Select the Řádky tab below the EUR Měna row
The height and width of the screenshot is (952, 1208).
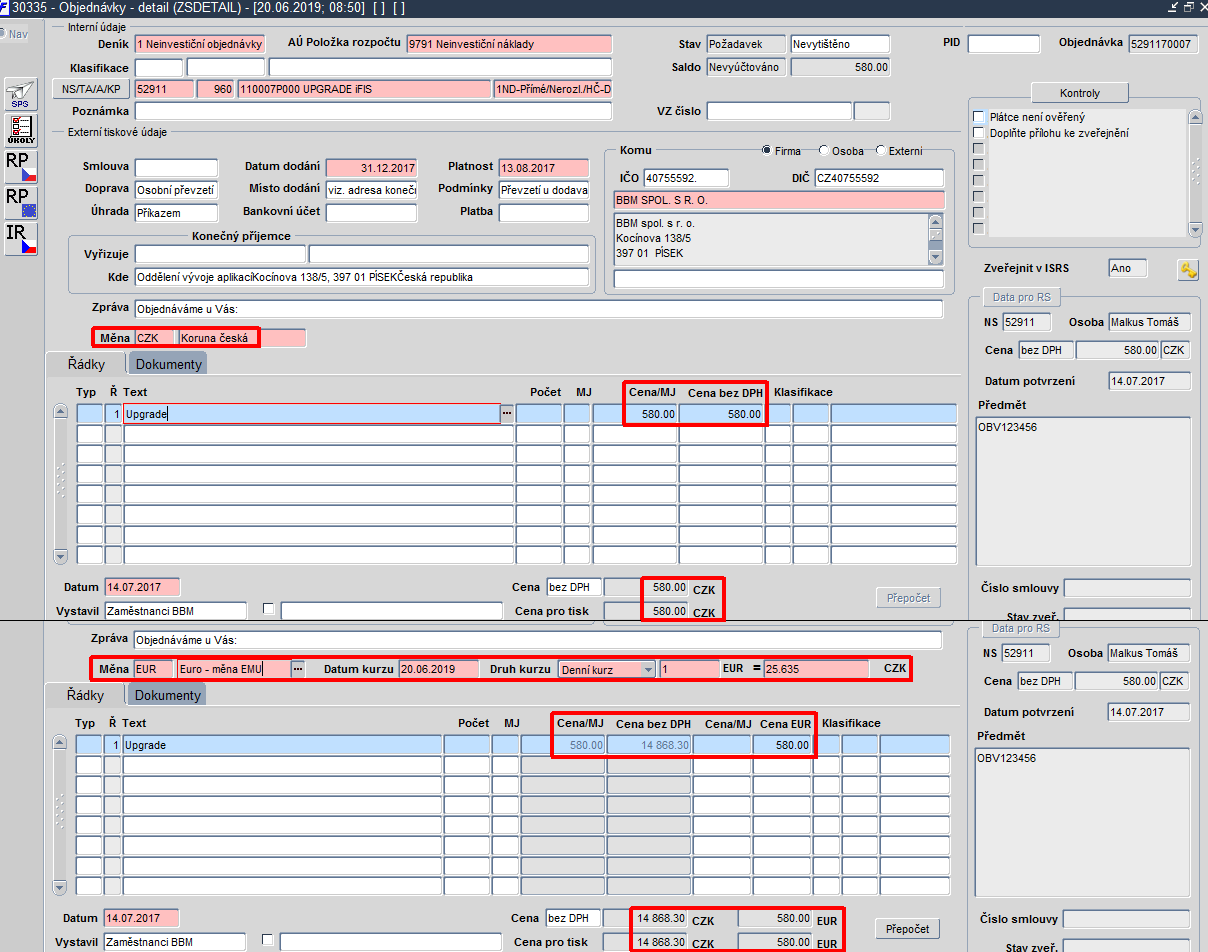click(86, 695)
